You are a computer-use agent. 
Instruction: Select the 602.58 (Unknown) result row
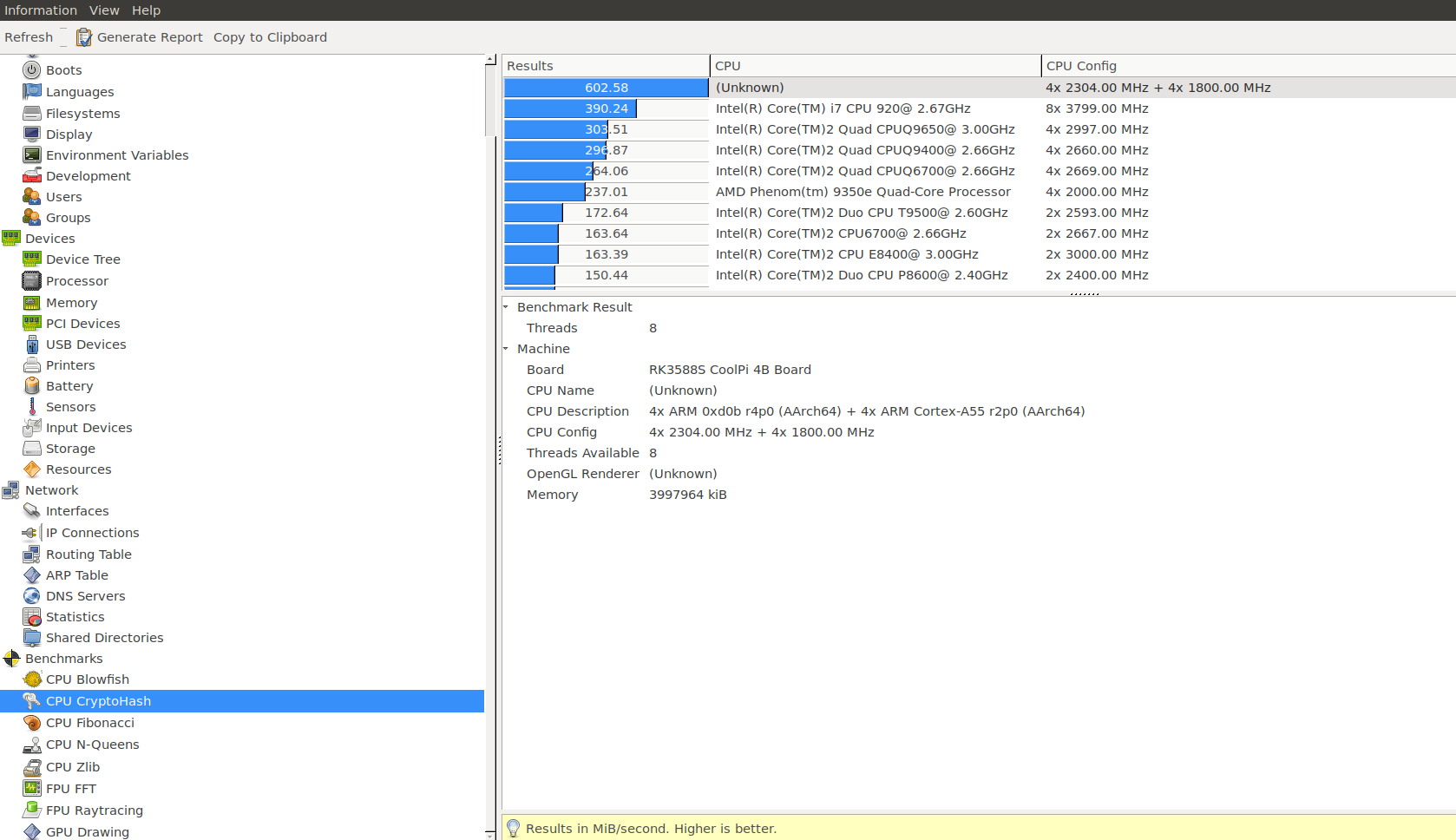point(979,88)
